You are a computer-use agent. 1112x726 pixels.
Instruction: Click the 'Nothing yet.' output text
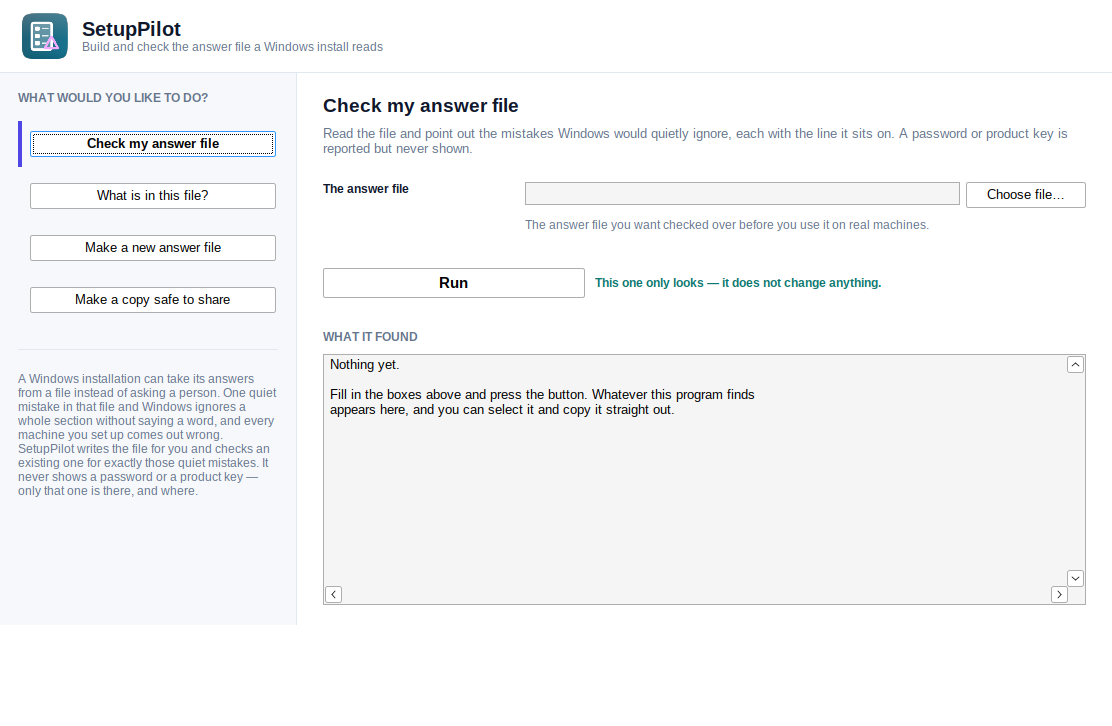365,364
